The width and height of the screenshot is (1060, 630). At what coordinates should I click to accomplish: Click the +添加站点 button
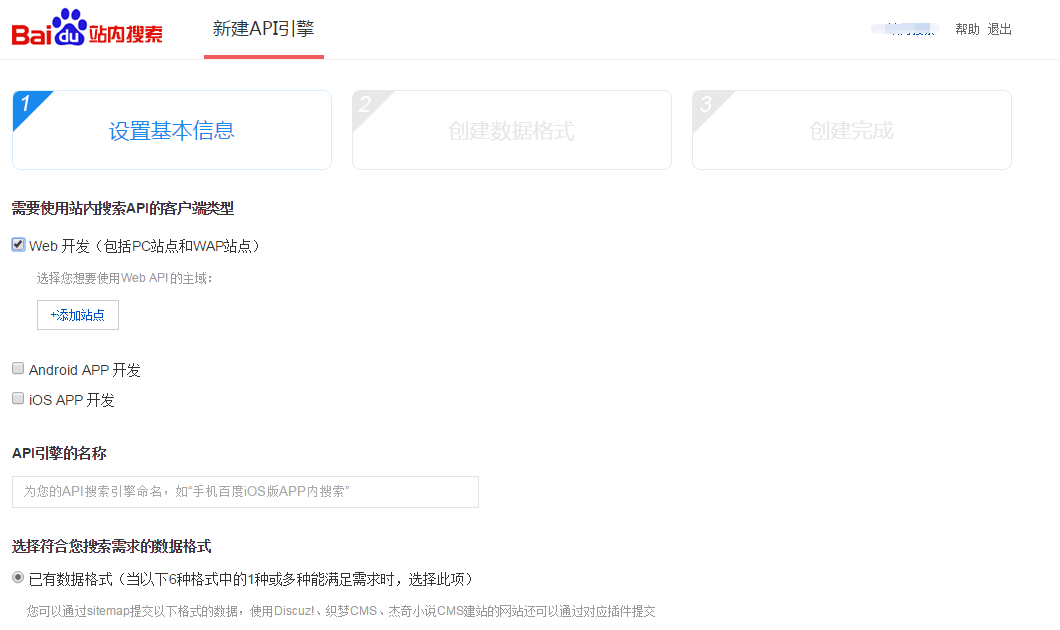(78, 315)
